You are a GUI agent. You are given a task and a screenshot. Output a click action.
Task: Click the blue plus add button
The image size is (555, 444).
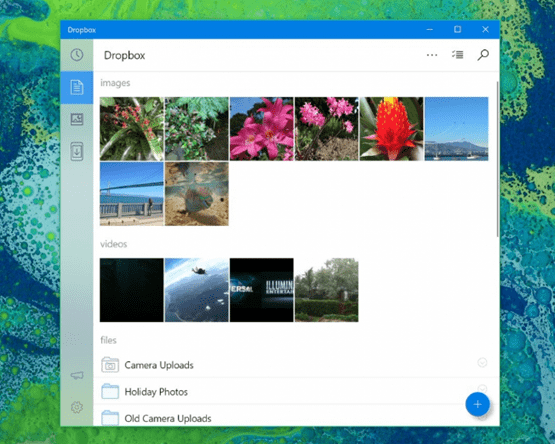477,404
